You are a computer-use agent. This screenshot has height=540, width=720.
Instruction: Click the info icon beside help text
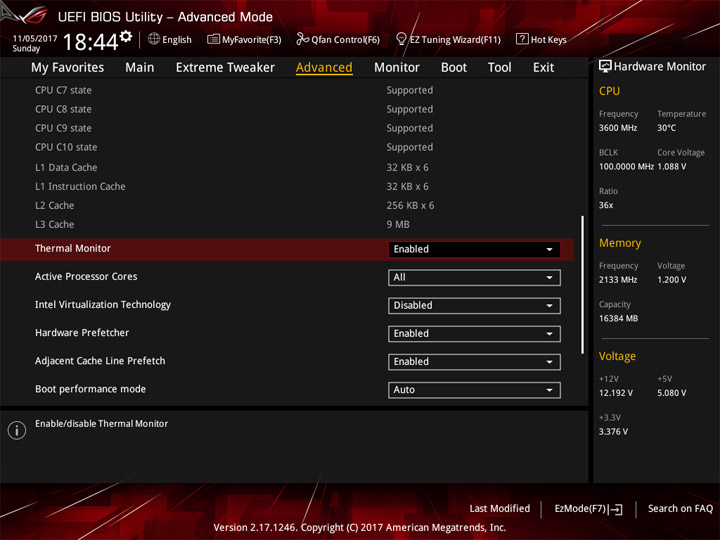pyautogui.click(x=17, y=430)
